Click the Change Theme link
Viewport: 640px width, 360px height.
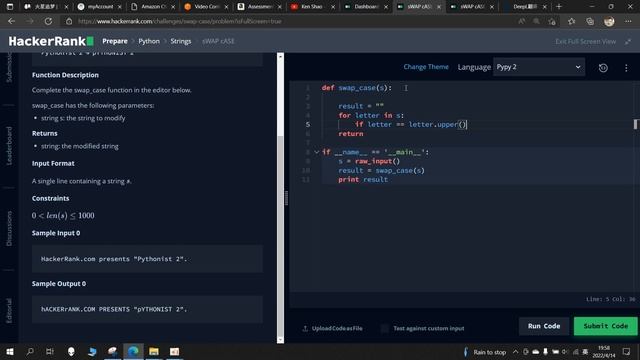(426, 67)
